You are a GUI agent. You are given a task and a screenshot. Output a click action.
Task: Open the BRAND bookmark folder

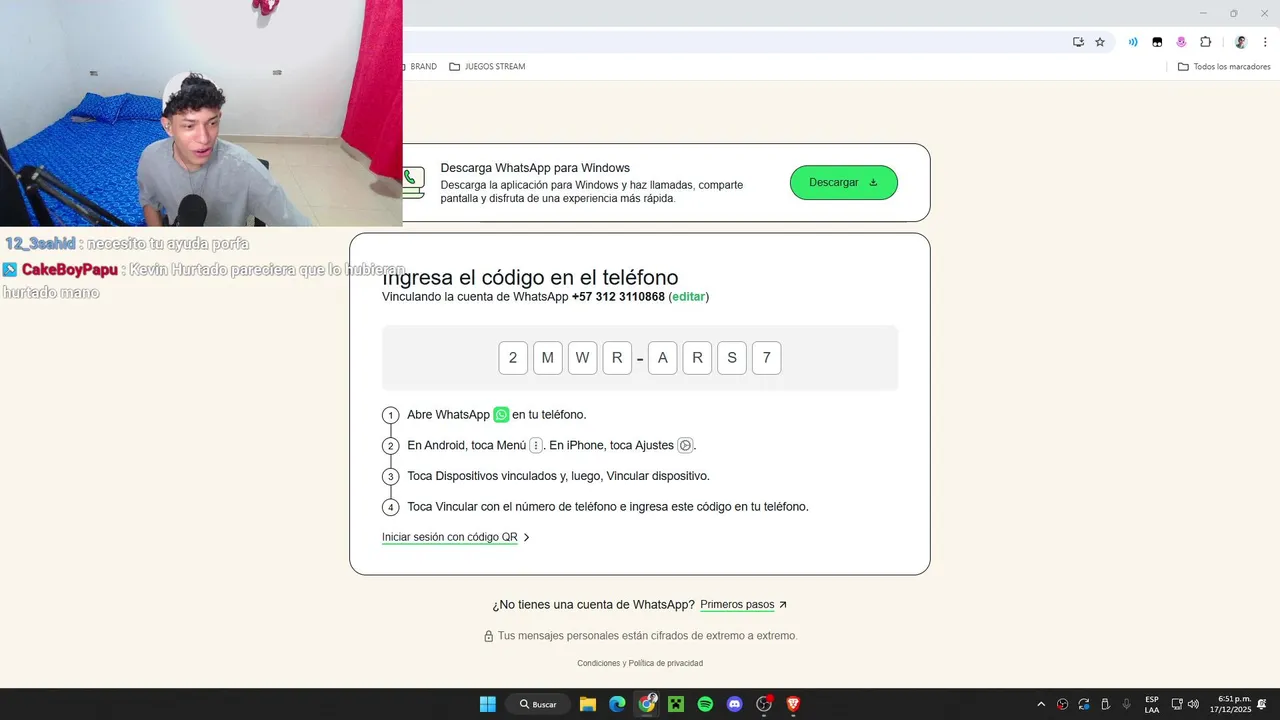(421, 67)
